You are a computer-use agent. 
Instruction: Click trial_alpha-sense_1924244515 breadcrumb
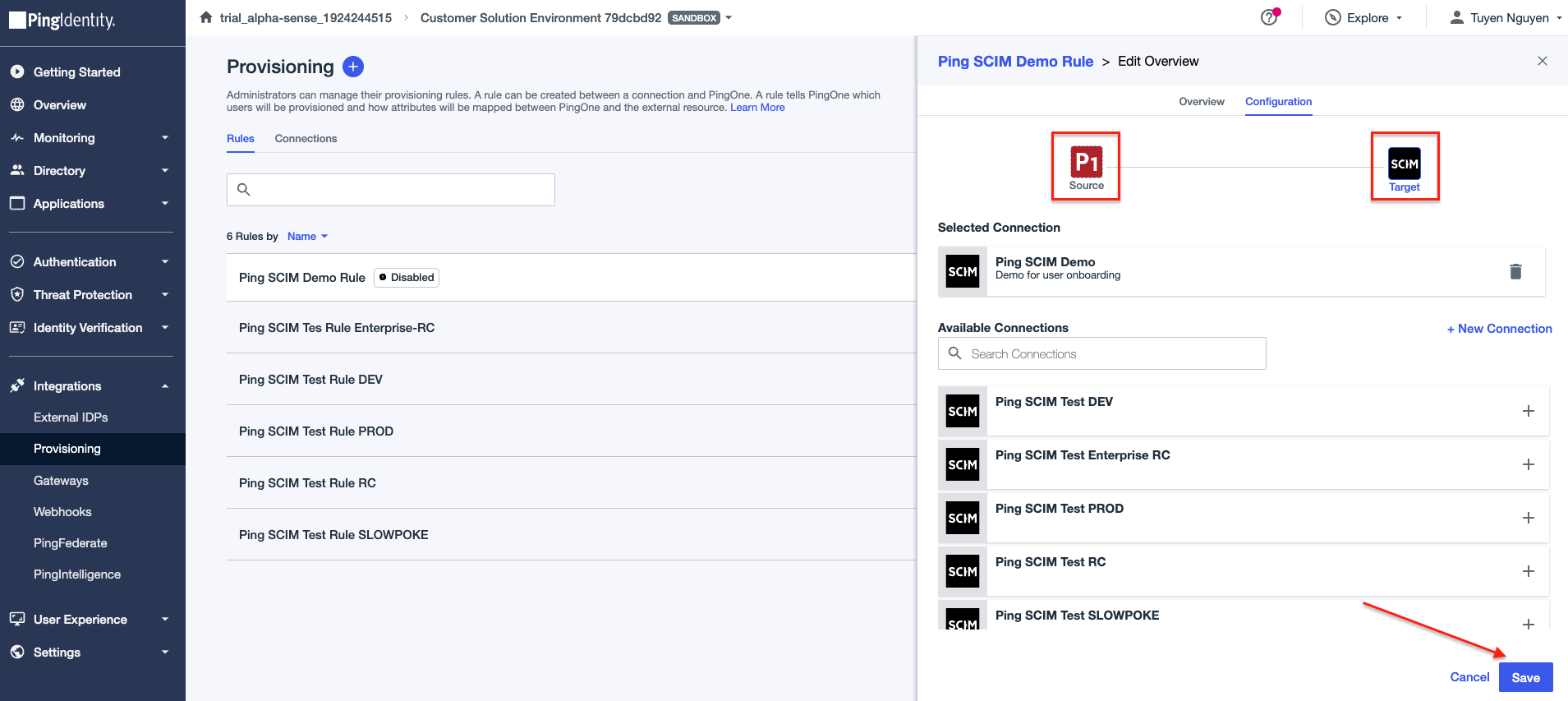coord(306,17)
